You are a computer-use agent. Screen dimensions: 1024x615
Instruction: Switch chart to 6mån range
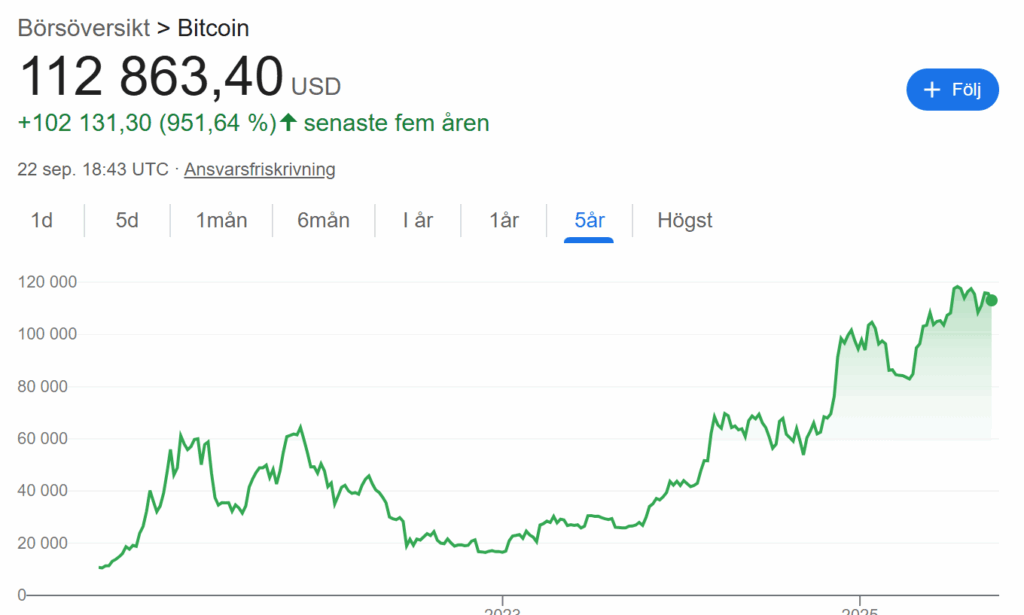pos(323,220)
